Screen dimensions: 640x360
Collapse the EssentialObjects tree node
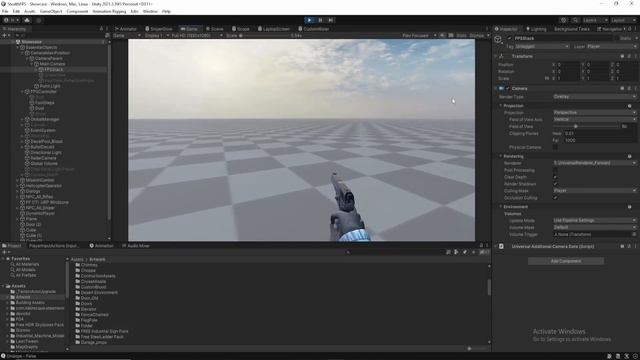coord(18,47)
